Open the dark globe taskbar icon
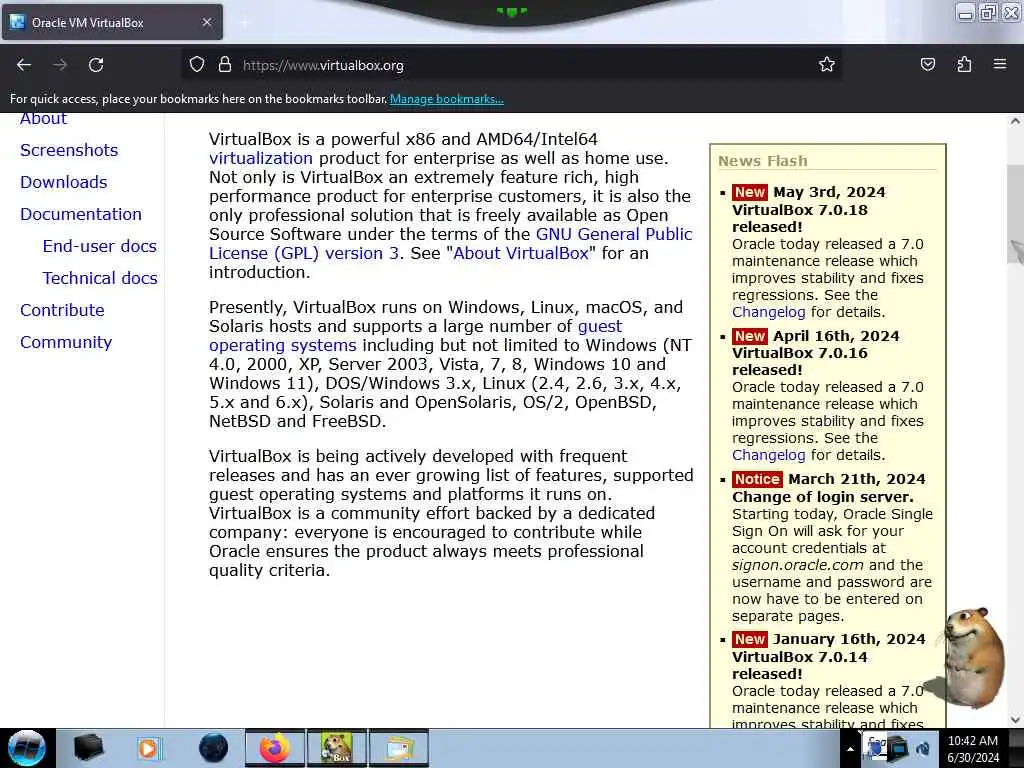The image size is (1024, 768). (213, 748)
